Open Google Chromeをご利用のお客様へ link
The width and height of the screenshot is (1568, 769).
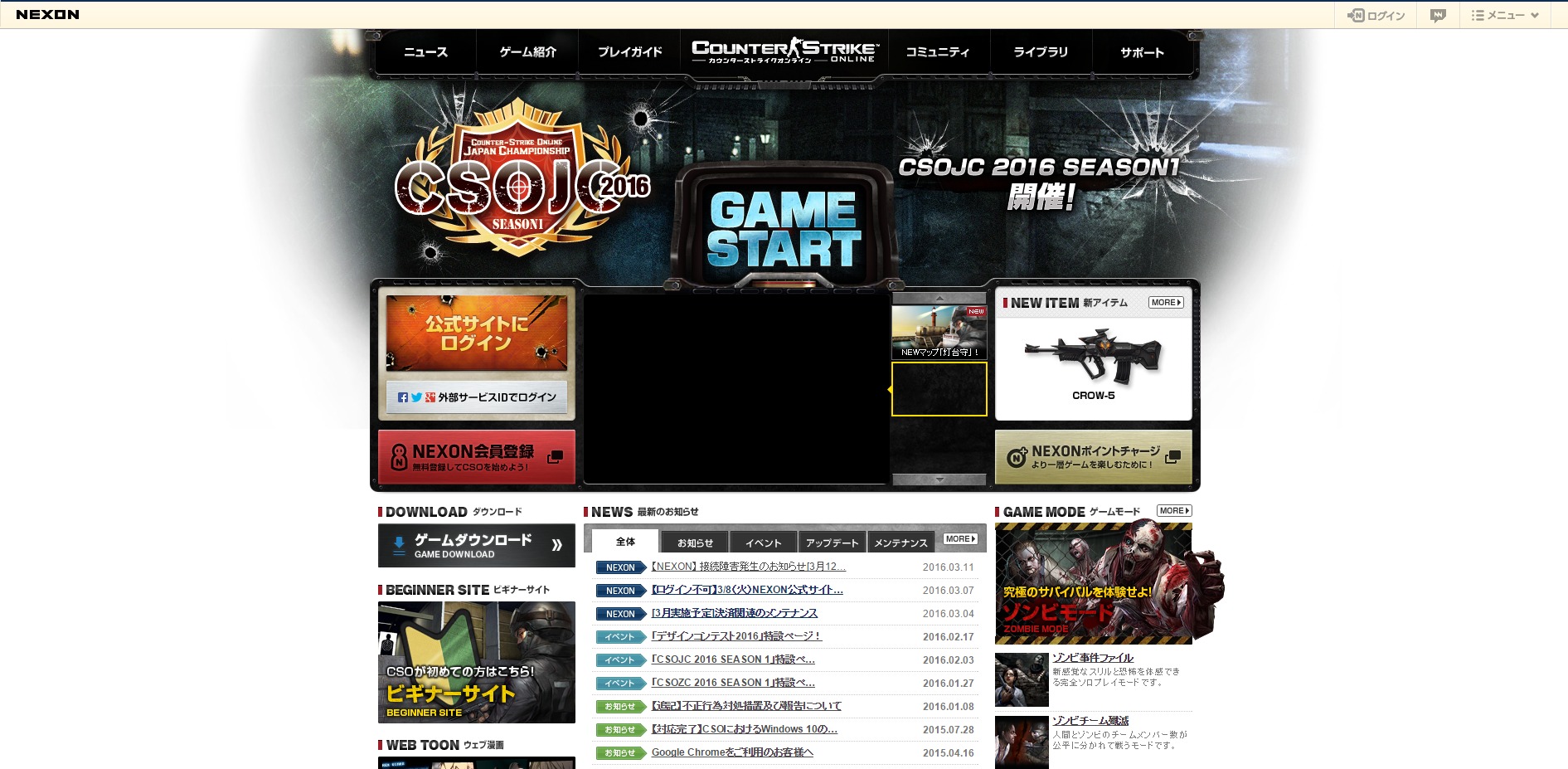732,752
